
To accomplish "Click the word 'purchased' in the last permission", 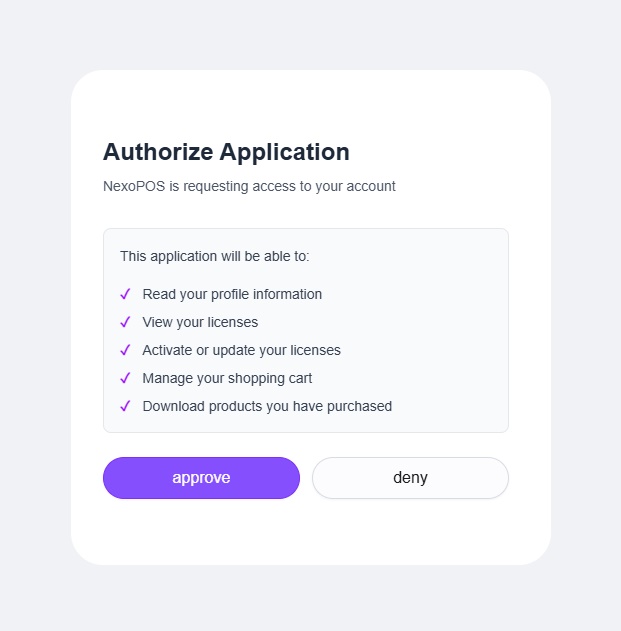I will coord(359,406).
